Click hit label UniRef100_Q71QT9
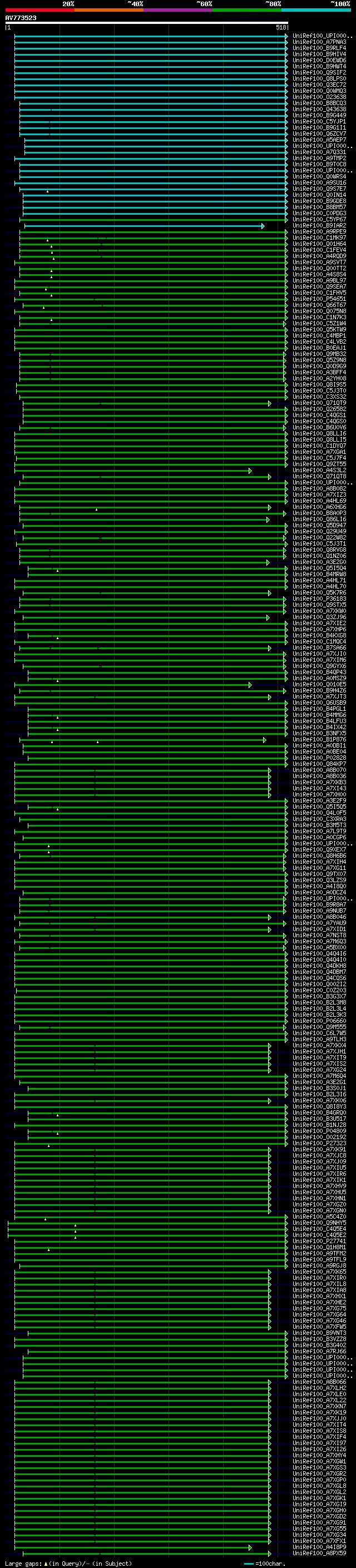 319,404
